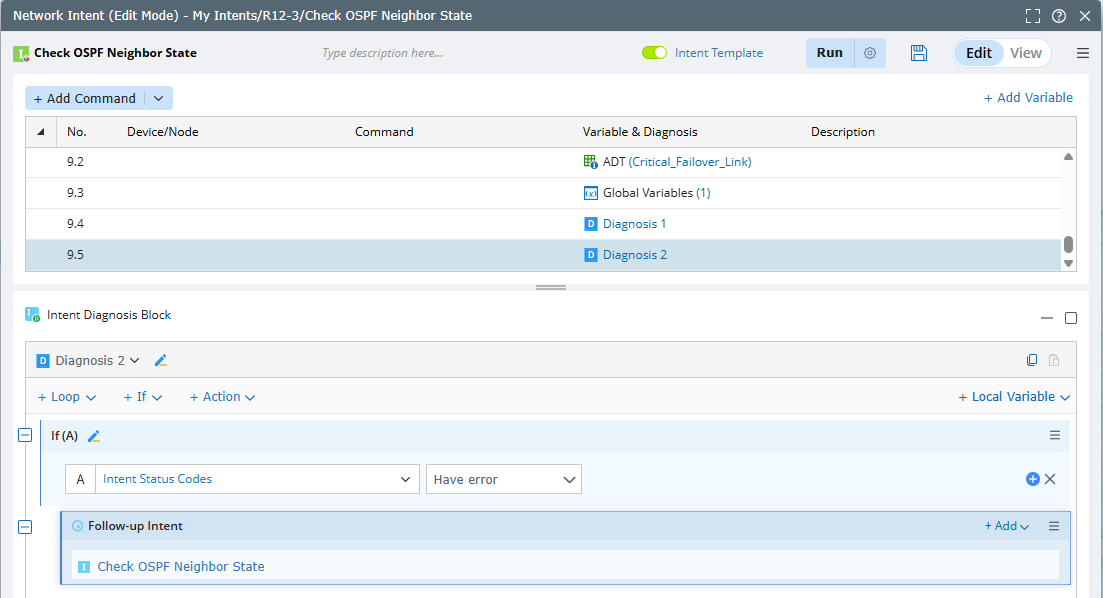
Task: Add a condition with plus icon
Action: (x=1033, y=479)
